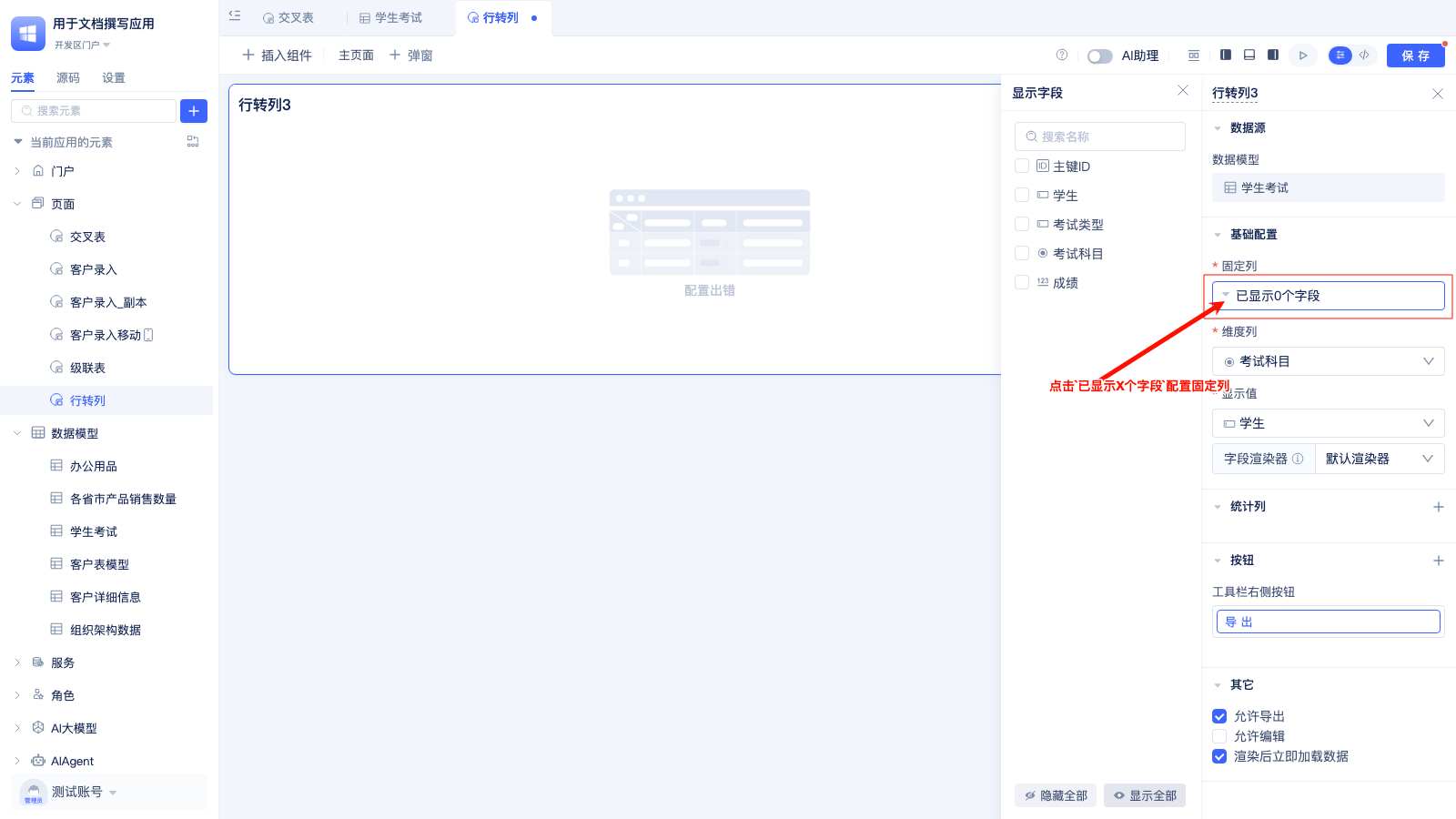Check the 学生 field checkbox

[x=1022, y=195]
